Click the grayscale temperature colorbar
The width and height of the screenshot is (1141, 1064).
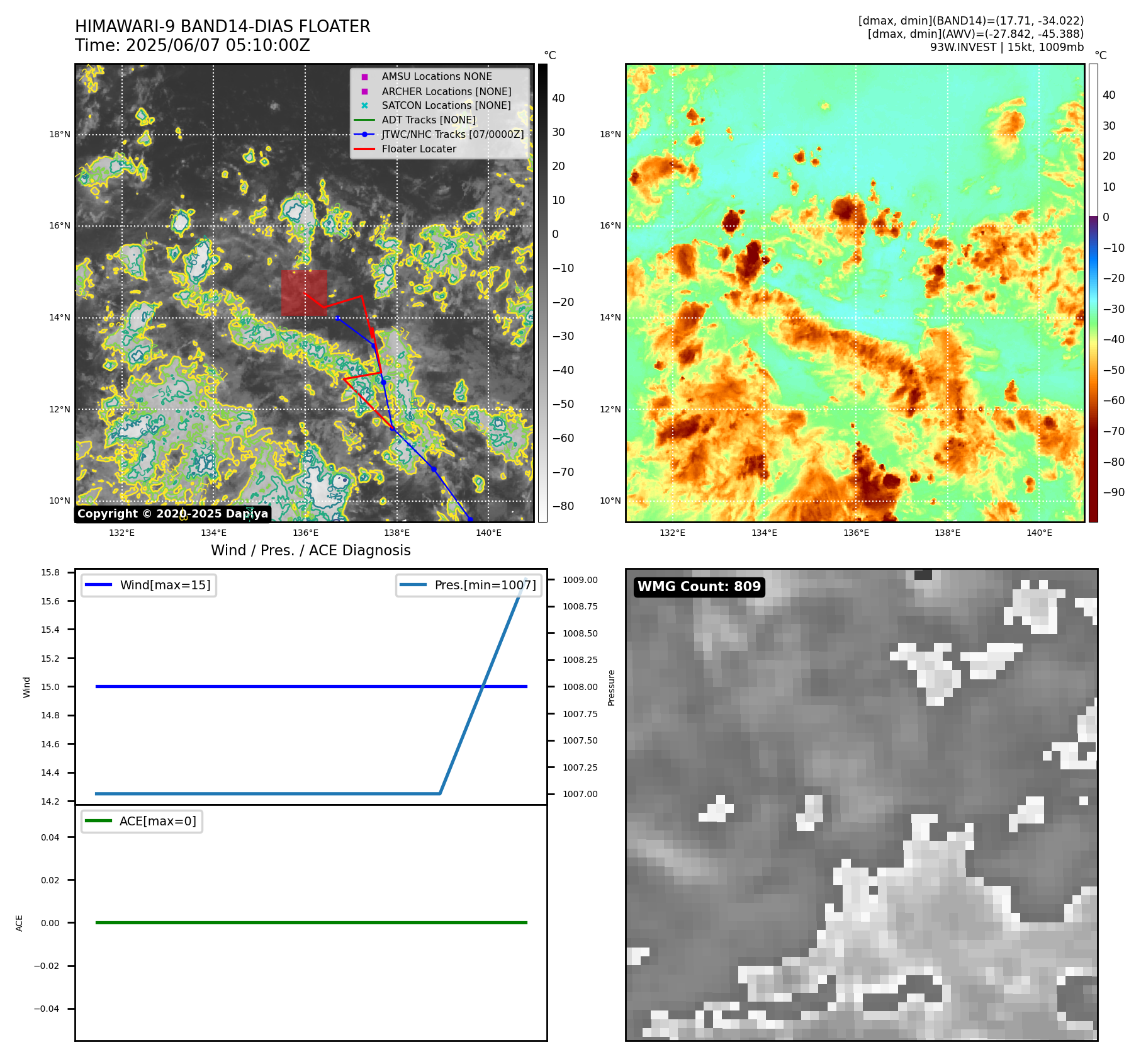click(x=542, y=293)
